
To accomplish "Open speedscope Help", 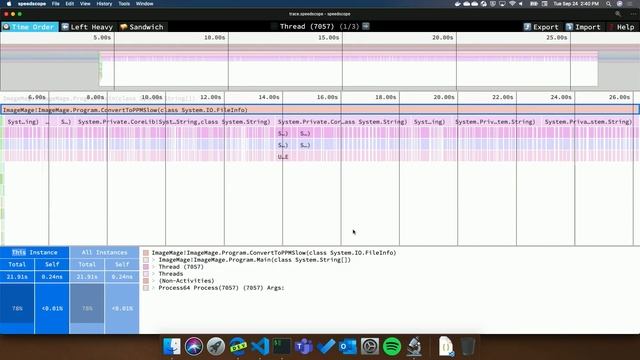I will [x=621, y=27].
